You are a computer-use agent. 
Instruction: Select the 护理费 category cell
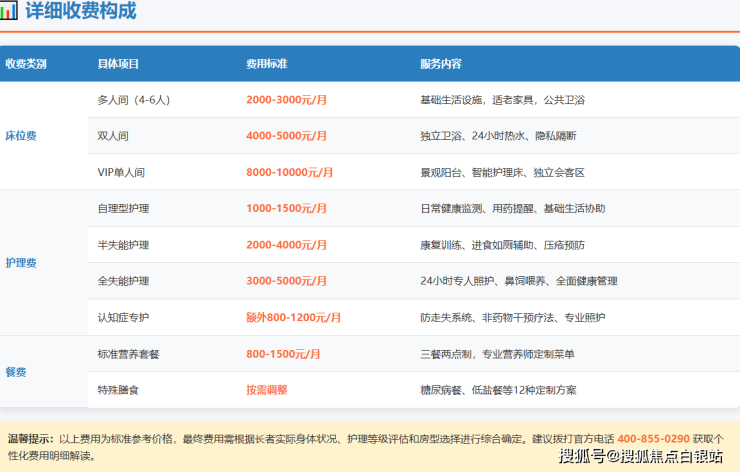[x=21, y=263]
